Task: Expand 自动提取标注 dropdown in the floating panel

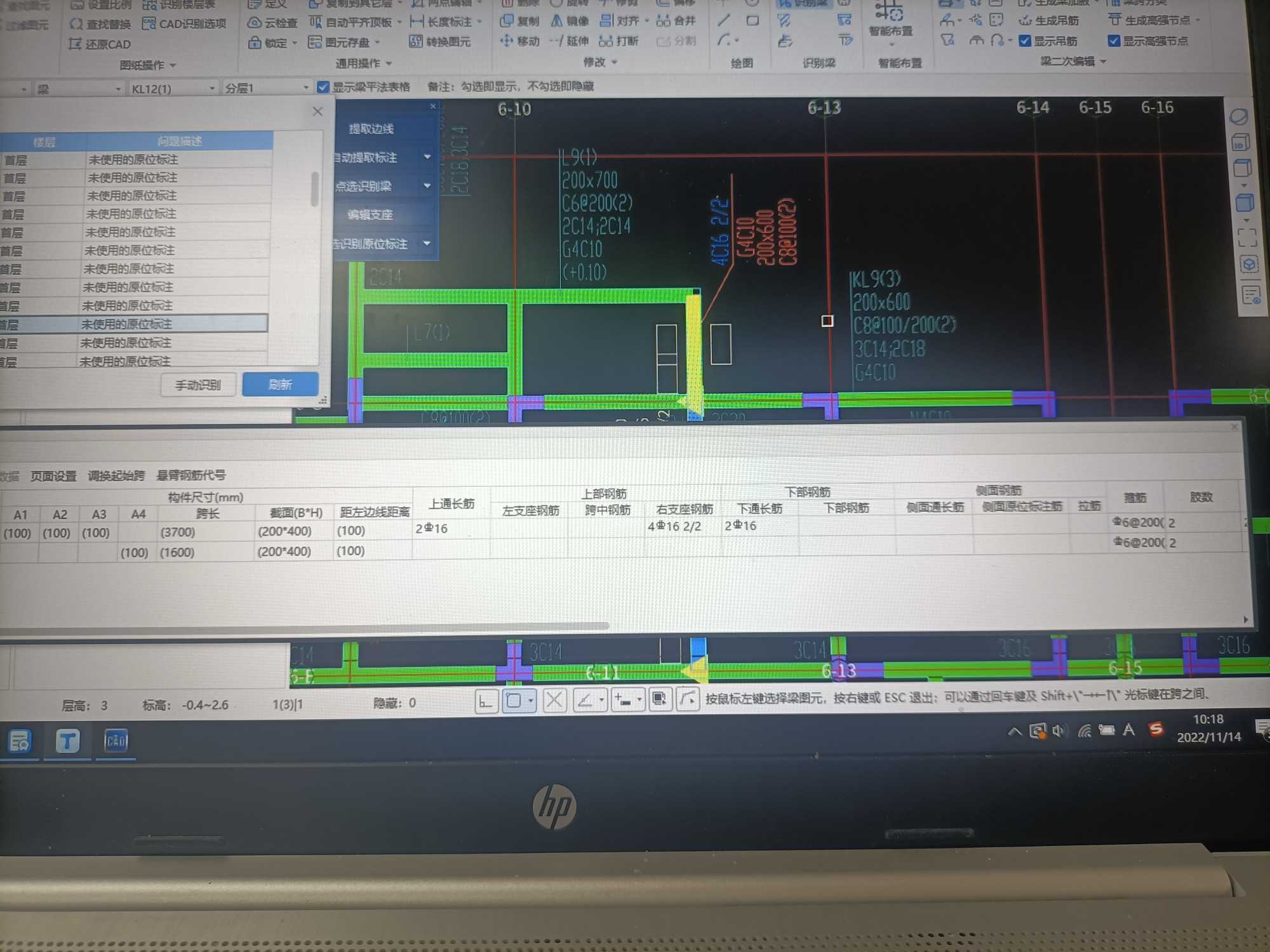Action: (x=427, y=157)
